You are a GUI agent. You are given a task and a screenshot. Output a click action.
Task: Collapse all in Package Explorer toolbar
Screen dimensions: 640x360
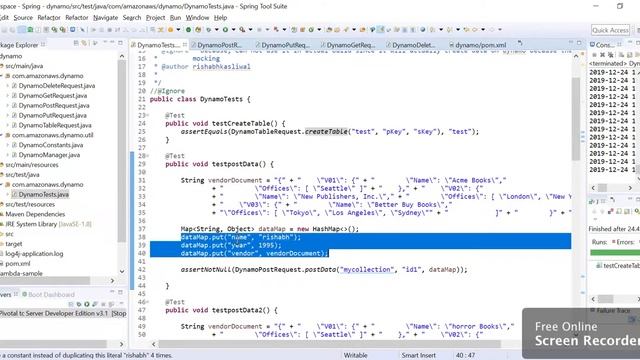76,43
